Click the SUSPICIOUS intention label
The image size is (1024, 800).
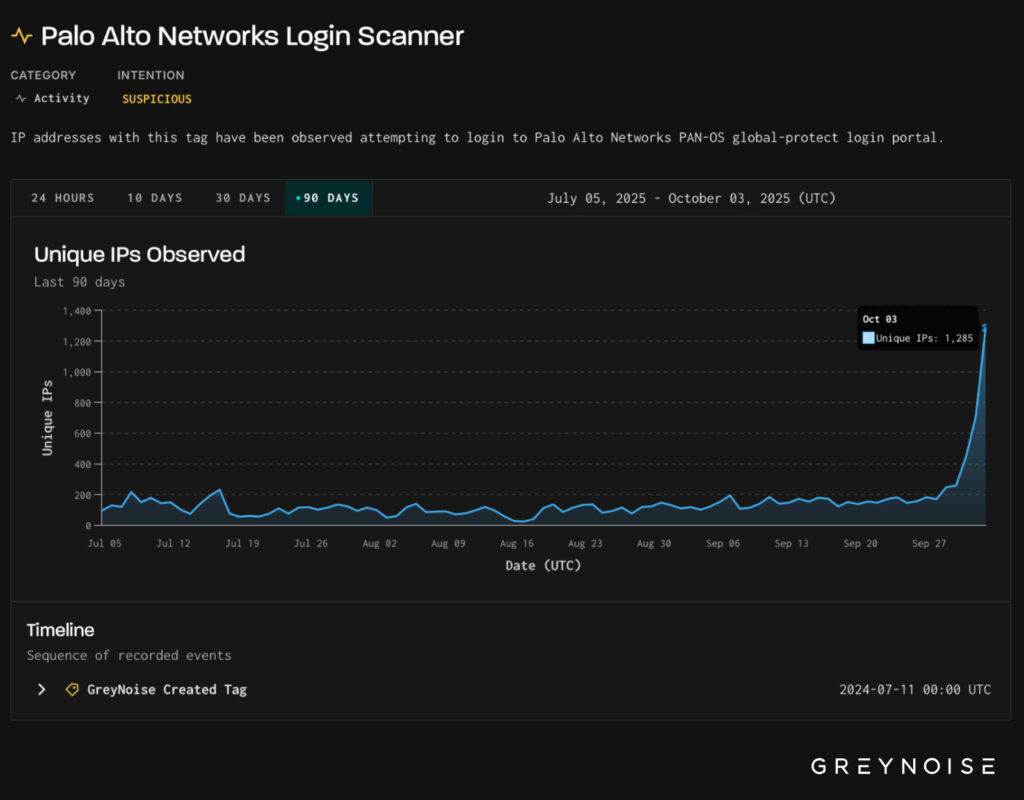coord(156,98)
